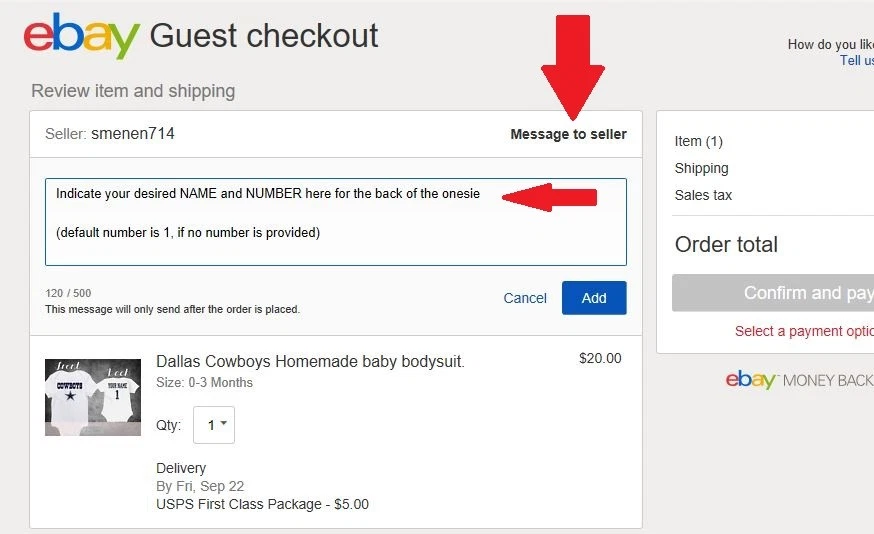Screen dimensions: 874x534
Task: Click the Dallas Cowboys Homemade baby bodysuit title
Action: 310,361
